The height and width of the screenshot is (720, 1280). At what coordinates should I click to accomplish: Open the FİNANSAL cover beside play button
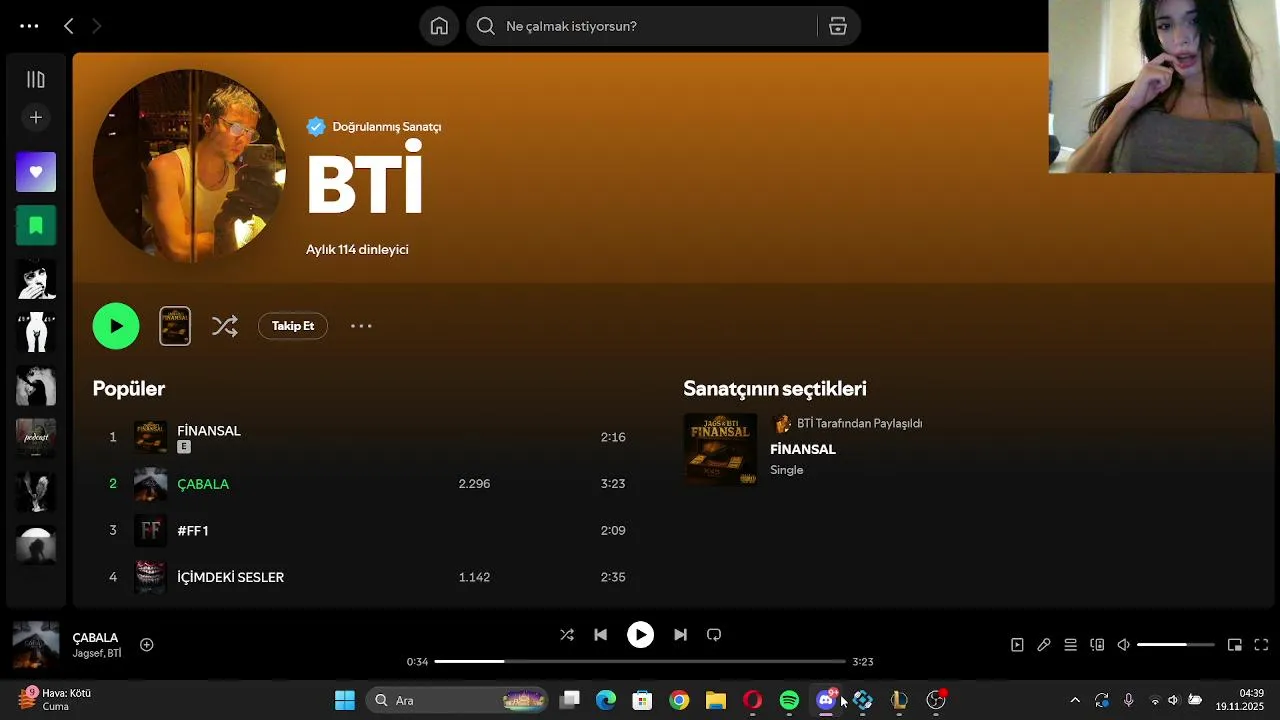175,326
